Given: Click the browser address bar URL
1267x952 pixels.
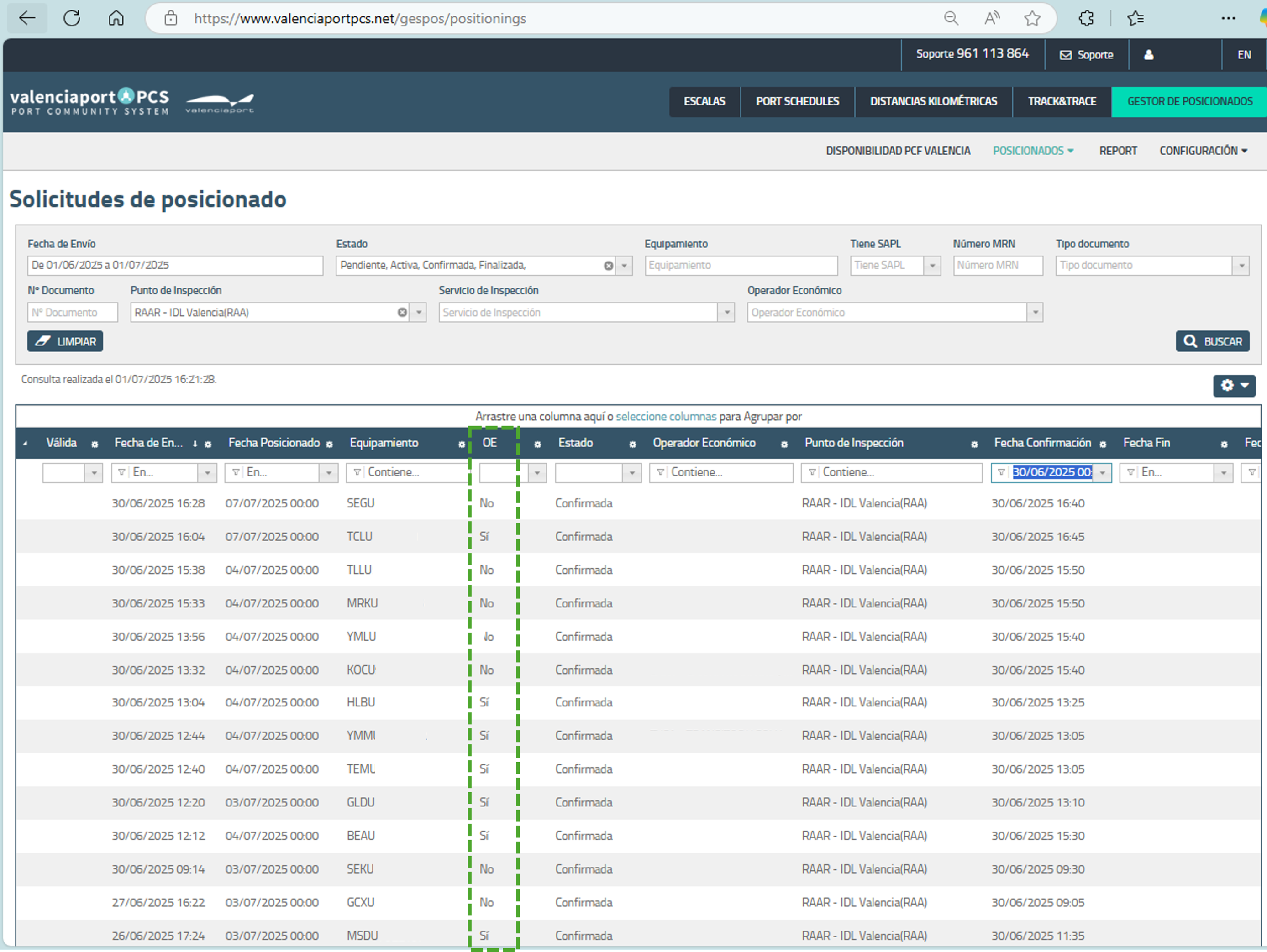Looking at the screenshot, I should click(x=360, y=18).
